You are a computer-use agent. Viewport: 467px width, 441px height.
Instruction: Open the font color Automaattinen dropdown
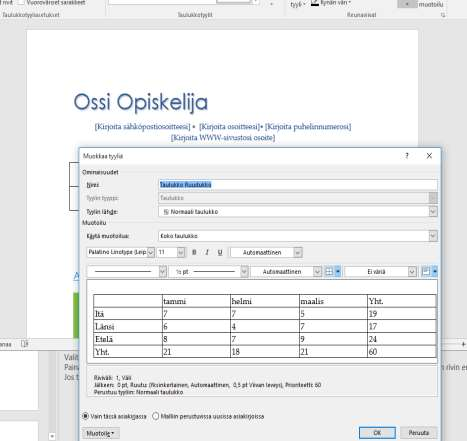coord(298,252)
